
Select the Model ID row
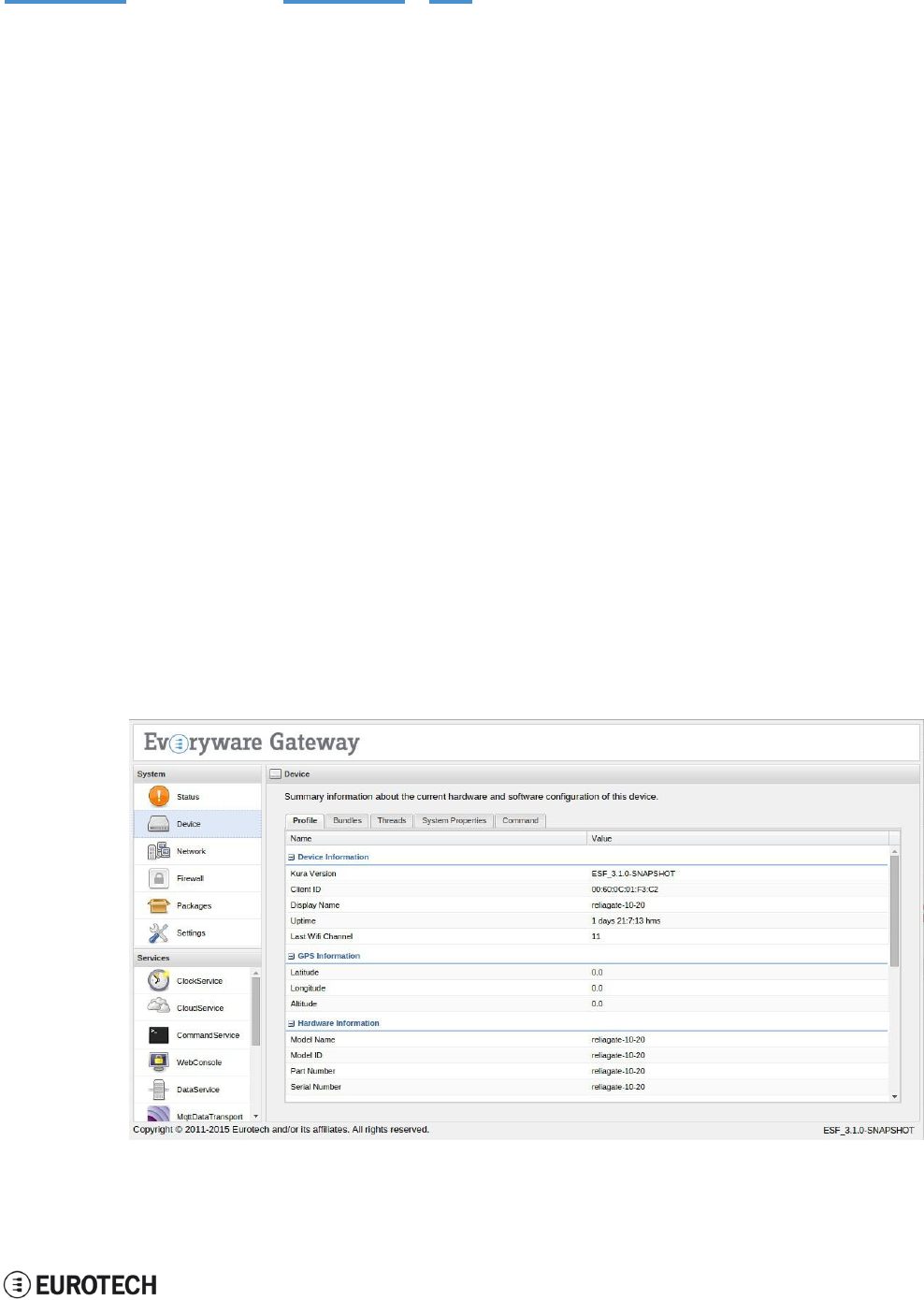coord(587,1055)
